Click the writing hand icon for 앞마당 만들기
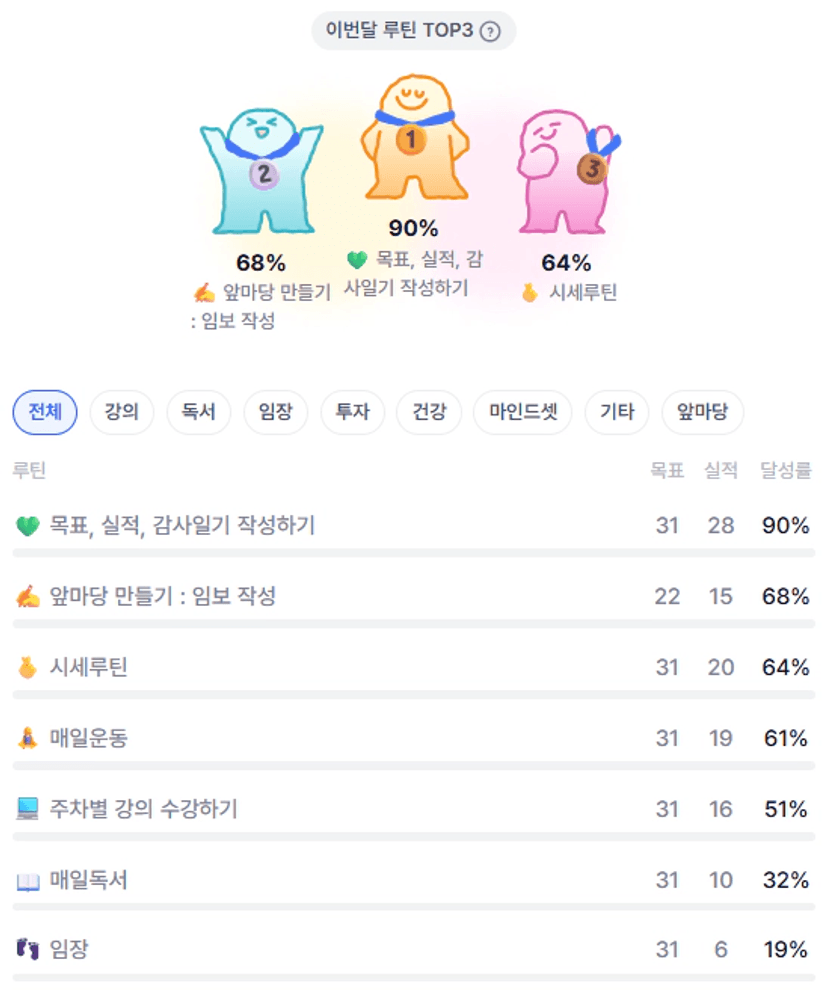827x990 pixels. click(27, 597)
